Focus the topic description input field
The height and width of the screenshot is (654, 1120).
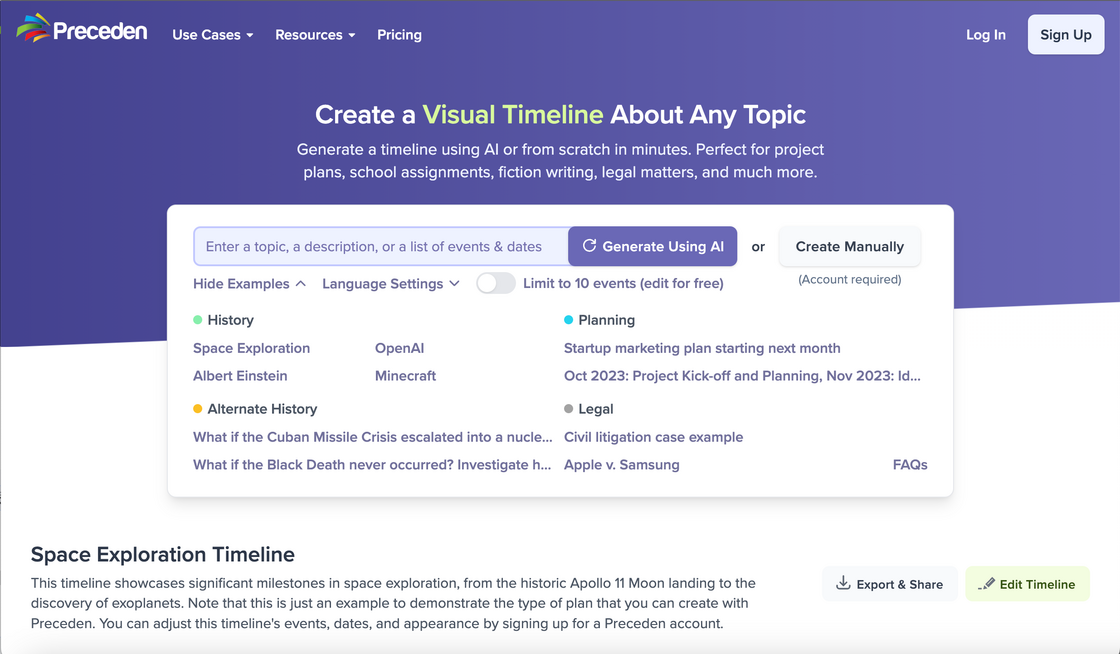coord(380,246)
